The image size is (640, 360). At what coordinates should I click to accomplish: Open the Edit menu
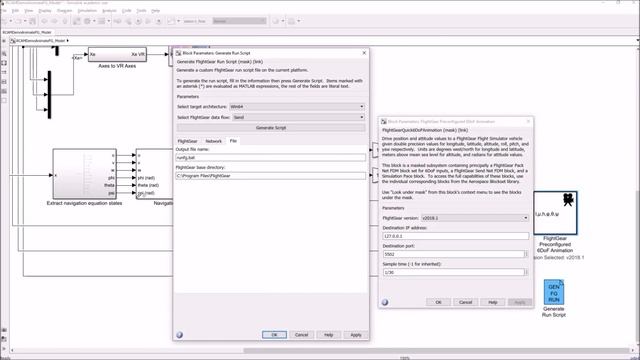pos(16,11)
